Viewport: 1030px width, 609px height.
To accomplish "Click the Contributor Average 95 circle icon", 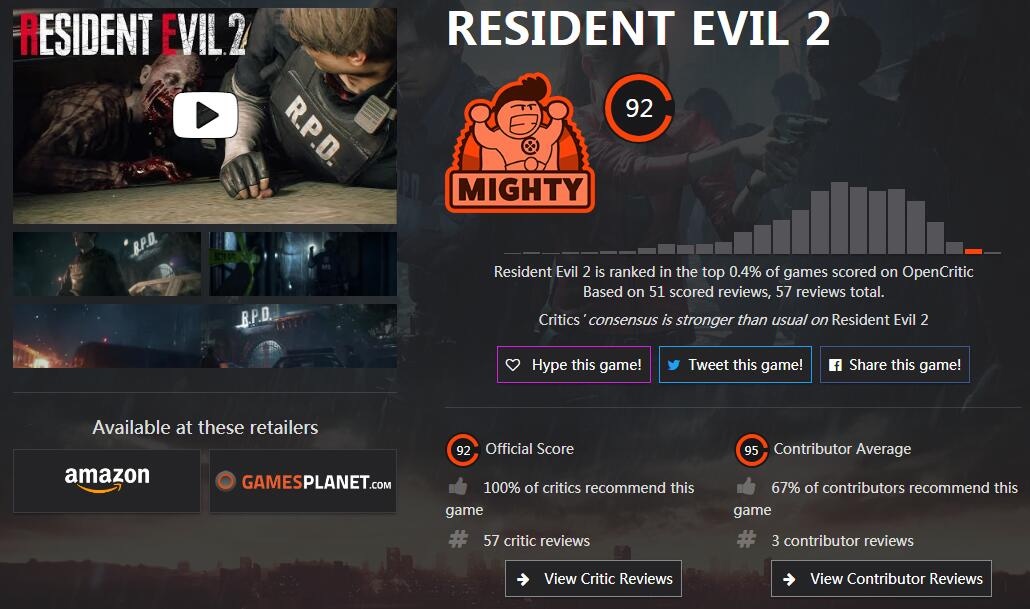I will tap(751, 450).
